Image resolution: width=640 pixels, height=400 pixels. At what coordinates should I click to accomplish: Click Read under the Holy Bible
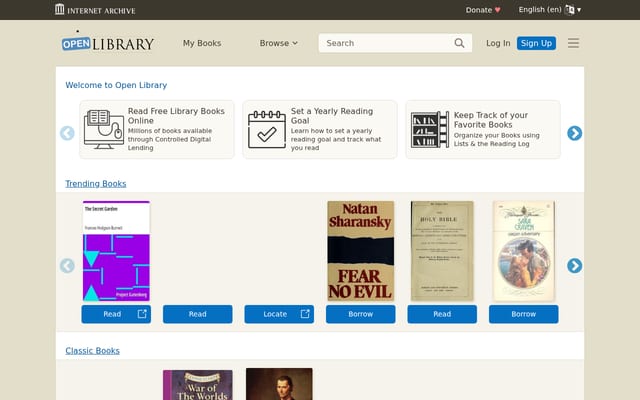point(442,314)
